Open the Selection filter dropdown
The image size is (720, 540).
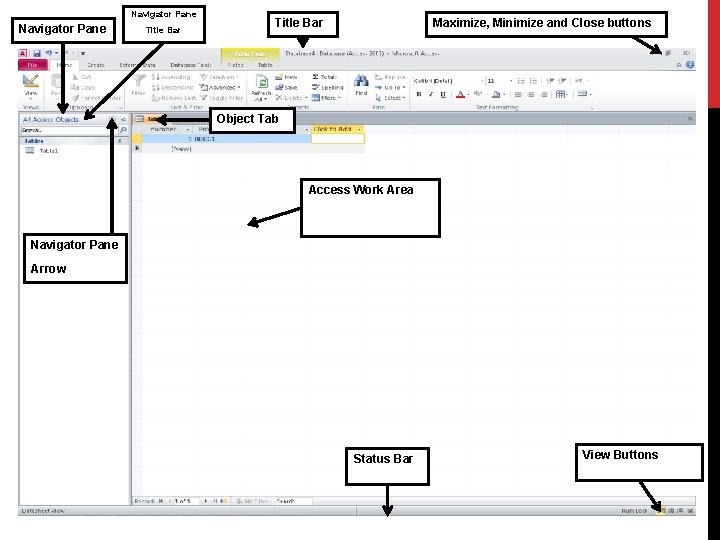pyautogui.click(x=220, y=77)
